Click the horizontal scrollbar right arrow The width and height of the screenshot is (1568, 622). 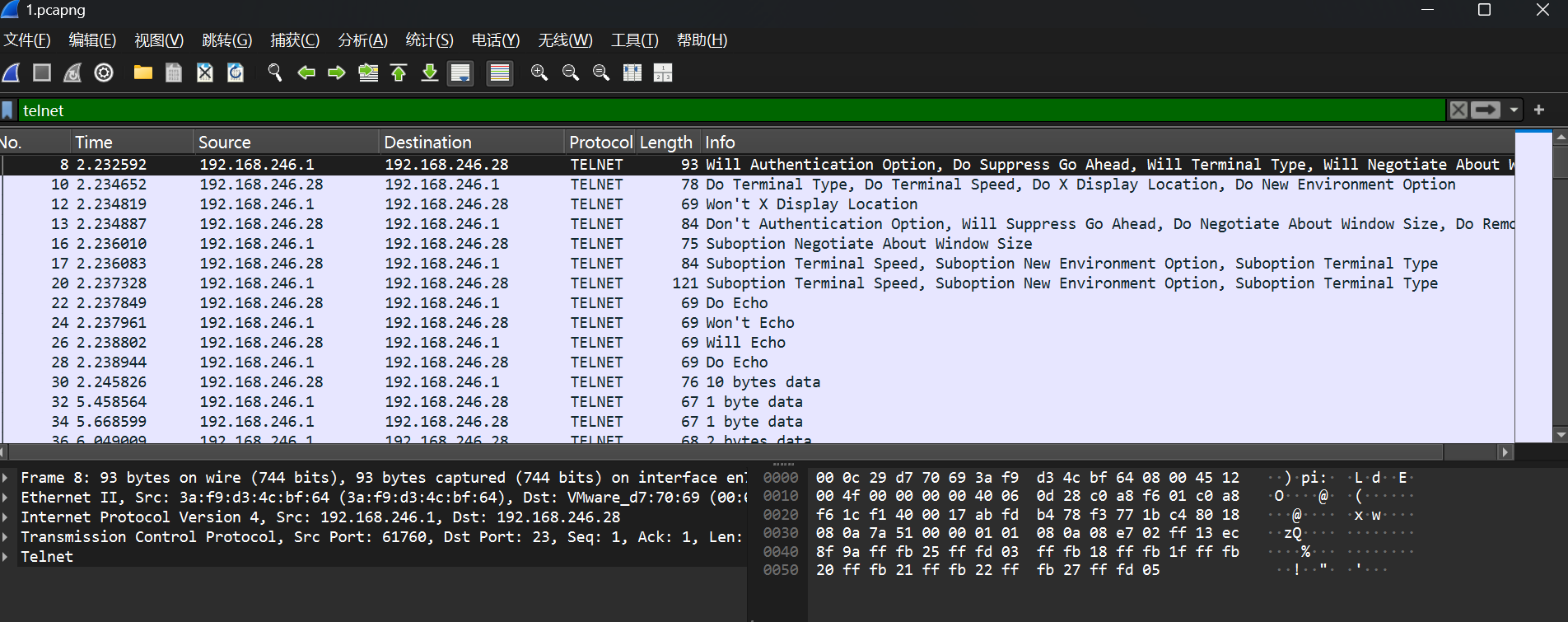[x=1505, y=452]
